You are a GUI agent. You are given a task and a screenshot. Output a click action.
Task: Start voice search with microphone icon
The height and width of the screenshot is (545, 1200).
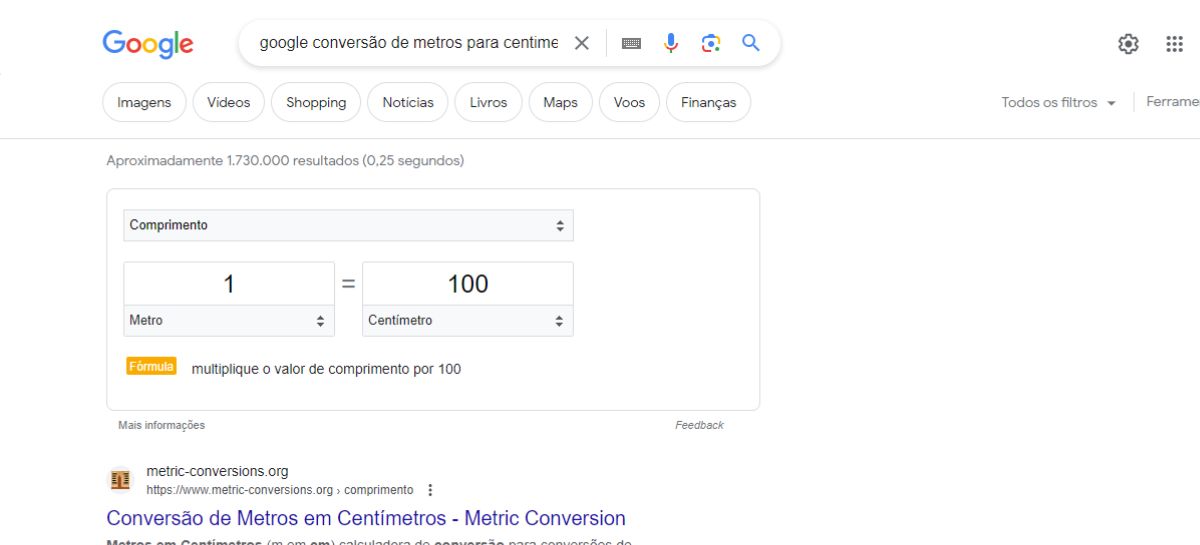671,43
